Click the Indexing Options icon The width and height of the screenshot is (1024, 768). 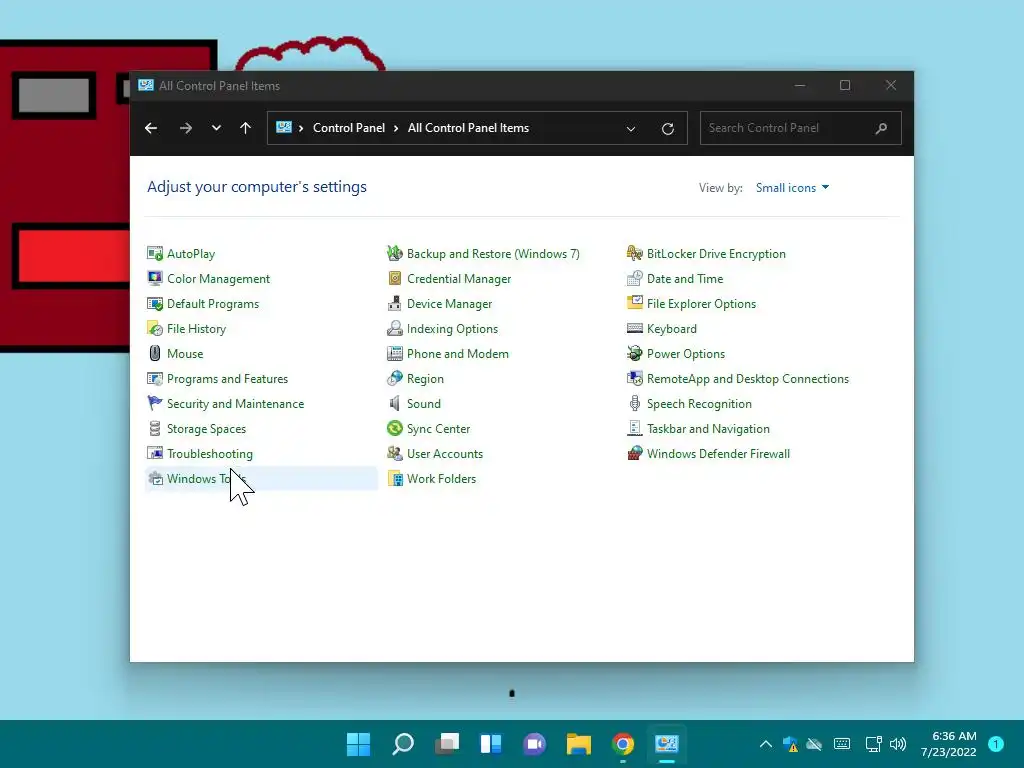point(394,328)
